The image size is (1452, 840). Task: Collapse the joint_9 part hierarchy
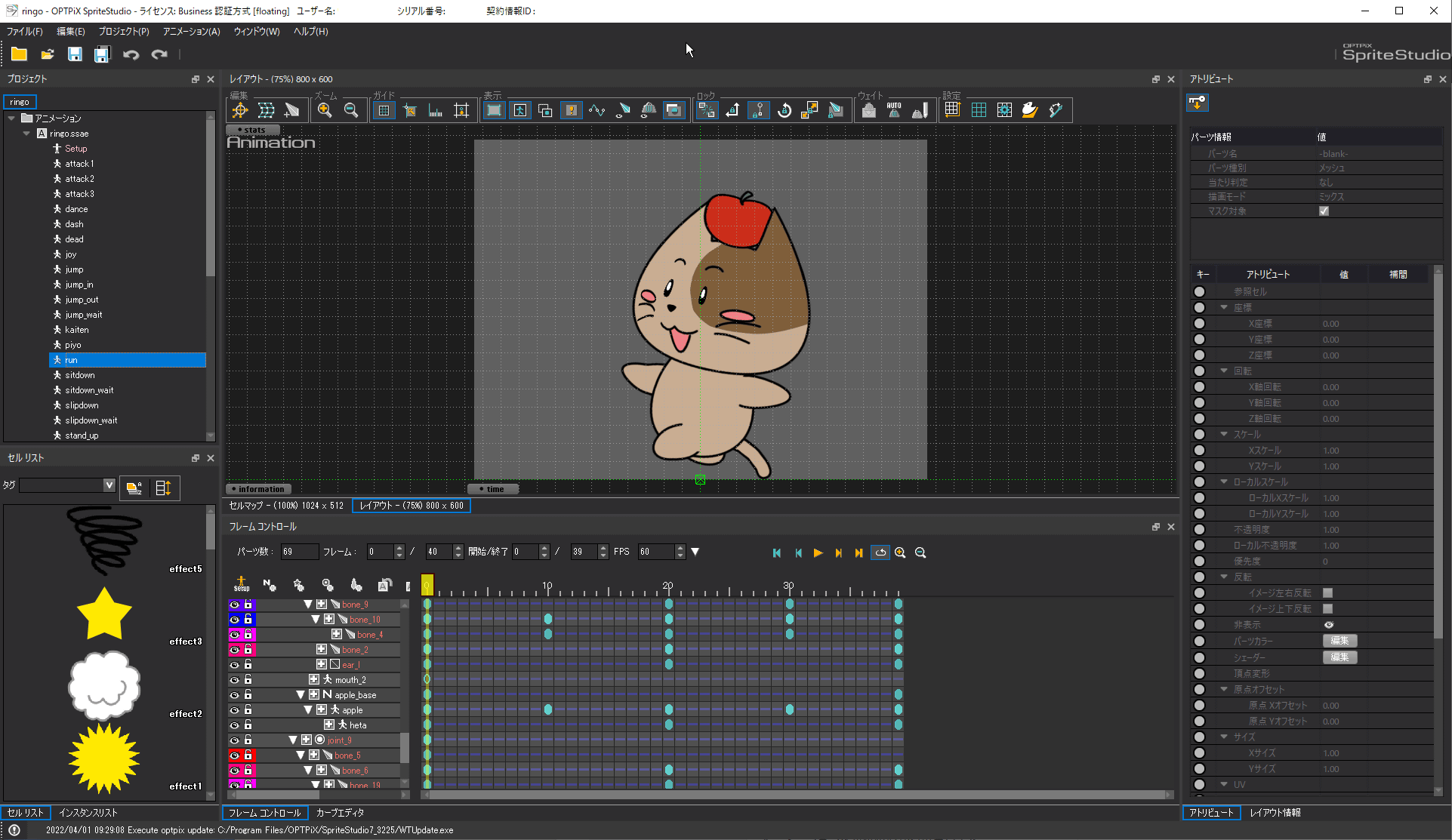(292, 740)
